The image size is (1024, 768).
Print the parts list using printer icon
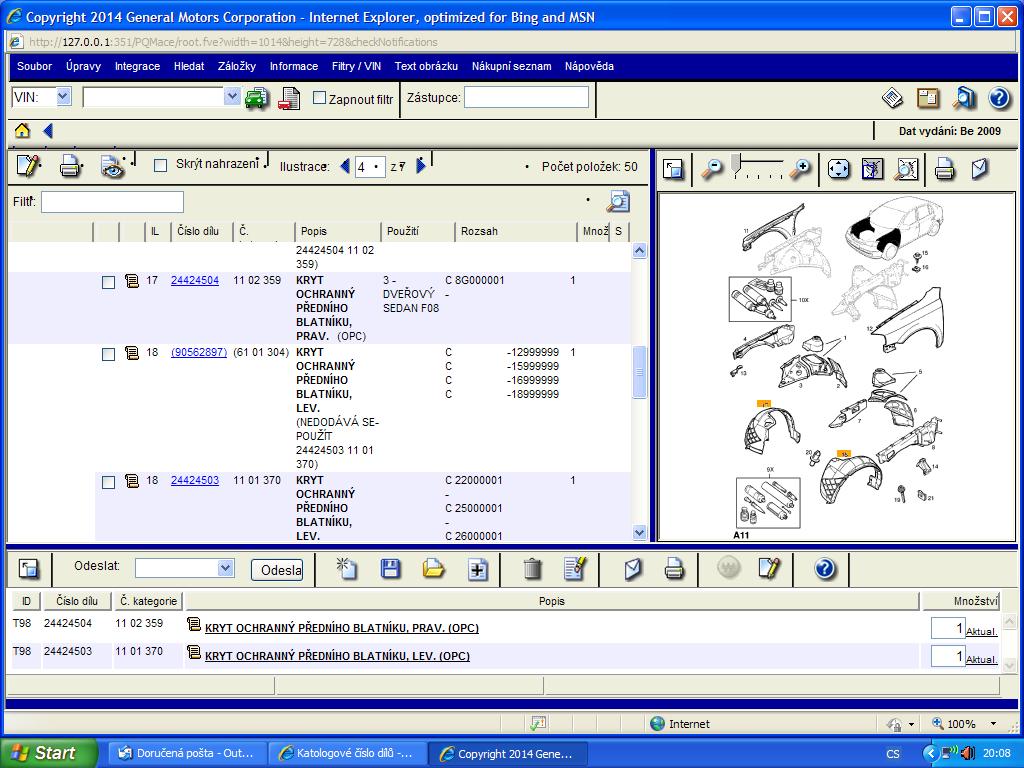click(x=70, y=167)
